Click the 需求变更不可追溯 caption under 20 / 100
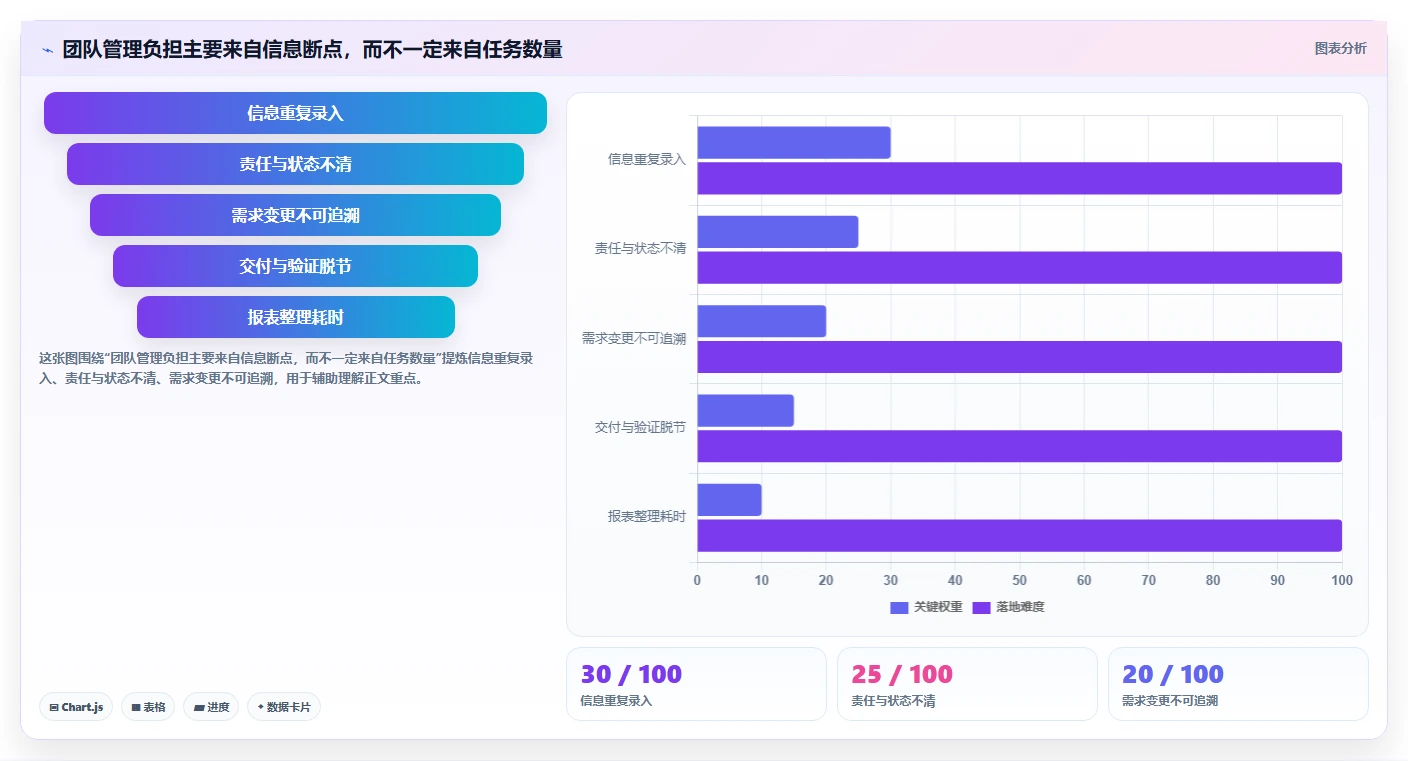Screen dimensions: 1408x761 [x=1170, y=701]
